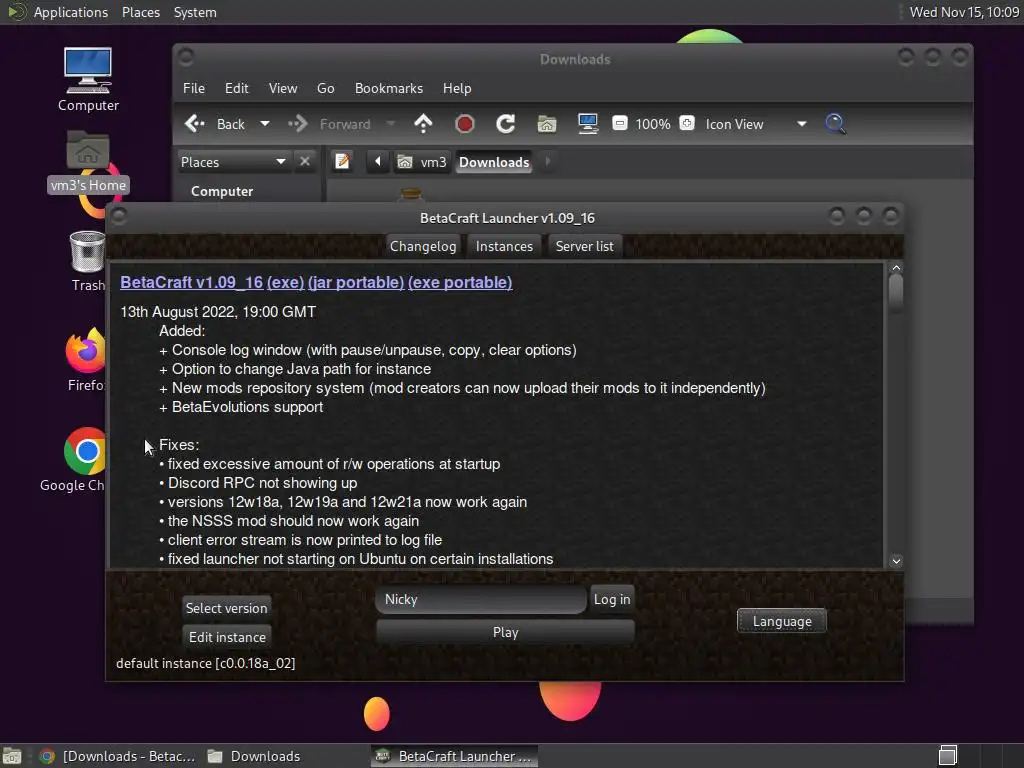Open the Places sidebar dropdown
This screenshot has width=1024, height=768.
pyautogui.click(x=232, y=162)
